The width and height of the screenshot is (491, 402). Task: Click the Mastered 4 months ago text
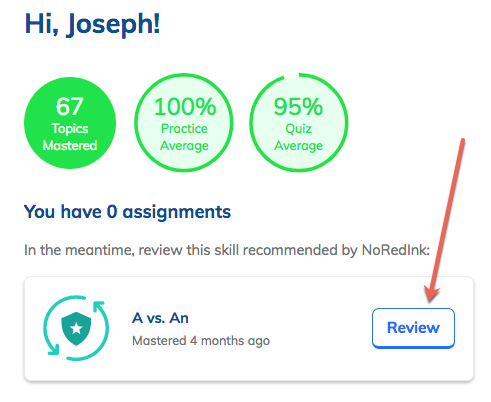tap(201, 341)
